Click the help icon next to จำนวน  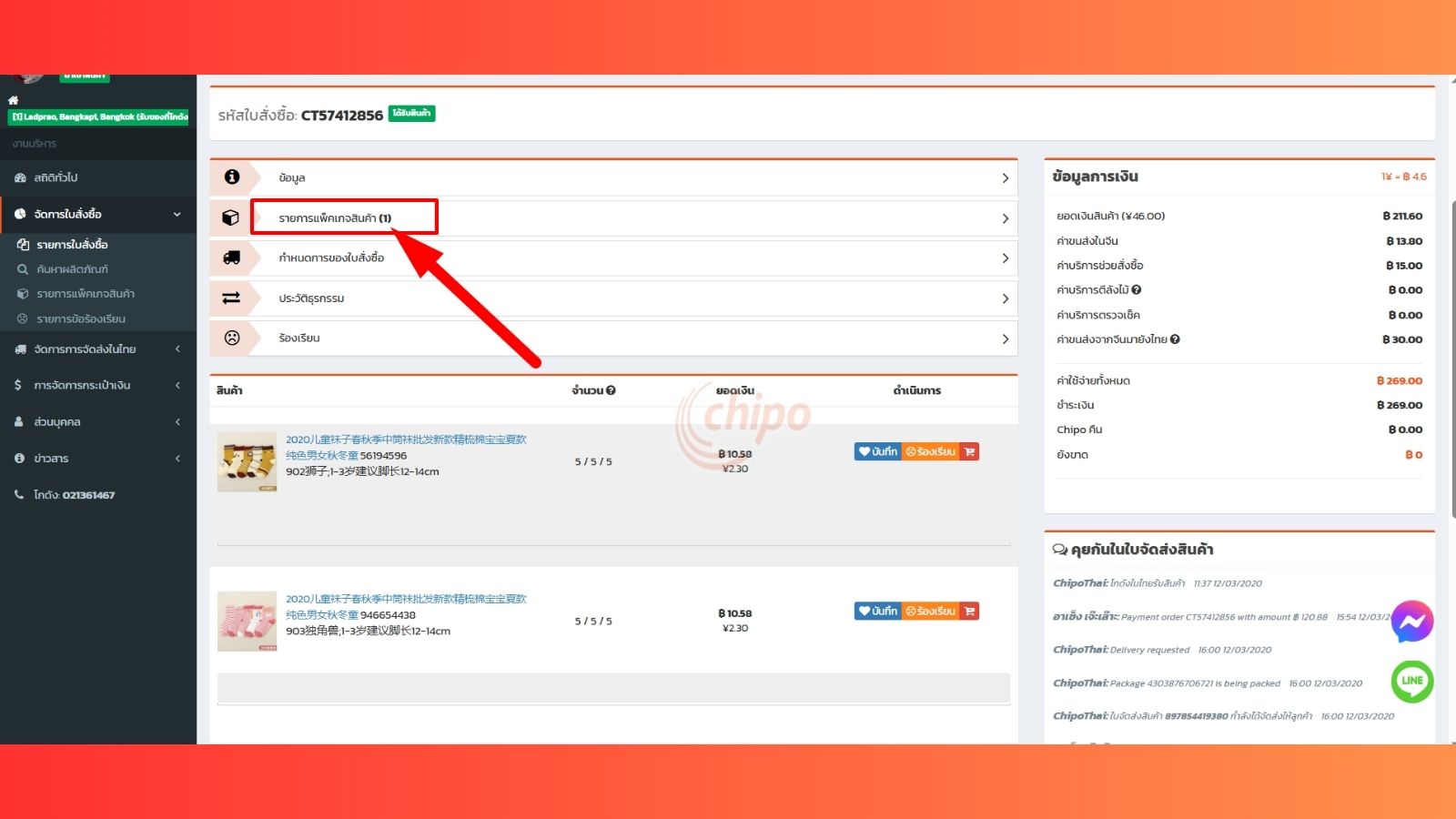(x=611, y=390)
